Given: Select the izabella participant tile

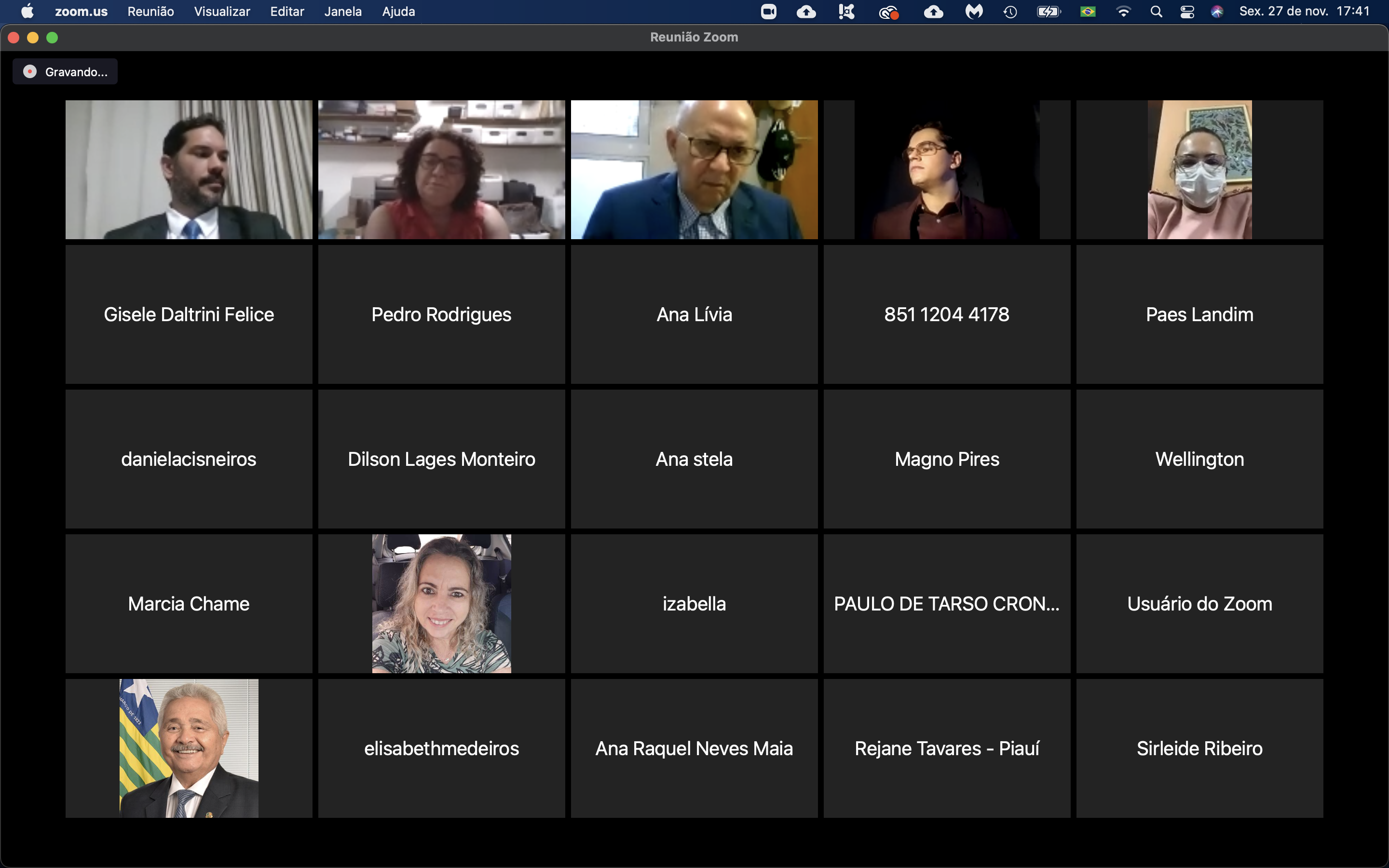Looking at the screenshot, I should [x=694, y=604].
